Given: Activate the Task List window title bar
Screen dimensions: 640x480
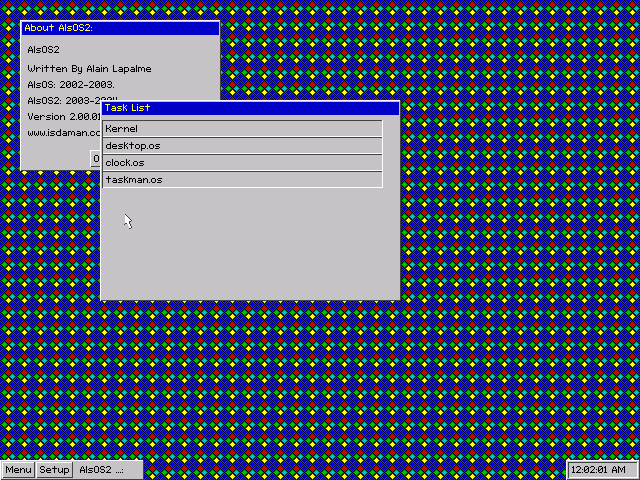Looking at the screenshot, I should click(250, 108).
